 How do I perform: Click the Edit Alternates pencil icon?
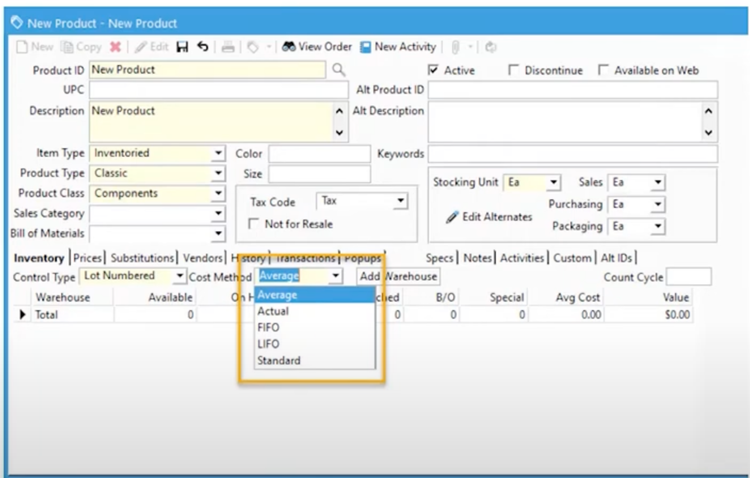pos(451,217)
